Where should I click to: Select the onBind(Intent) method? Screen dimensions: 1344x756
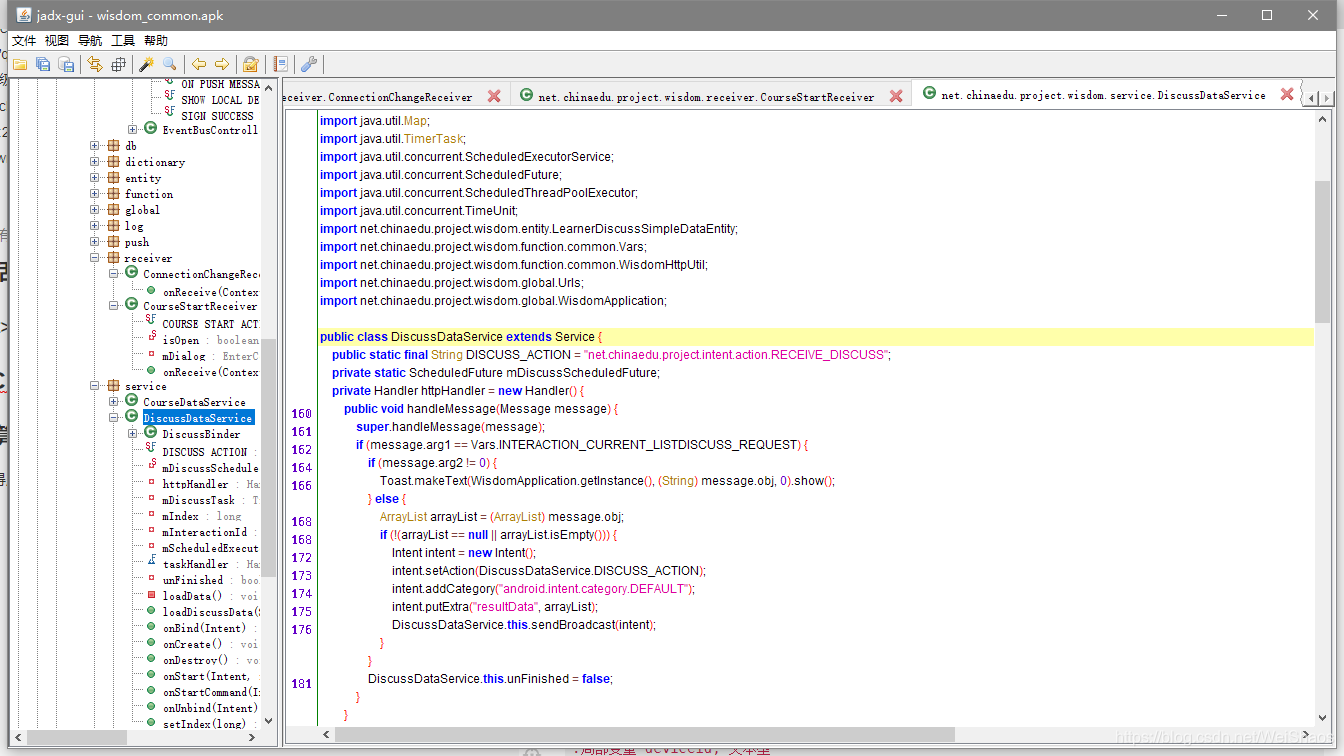[210, 628]
